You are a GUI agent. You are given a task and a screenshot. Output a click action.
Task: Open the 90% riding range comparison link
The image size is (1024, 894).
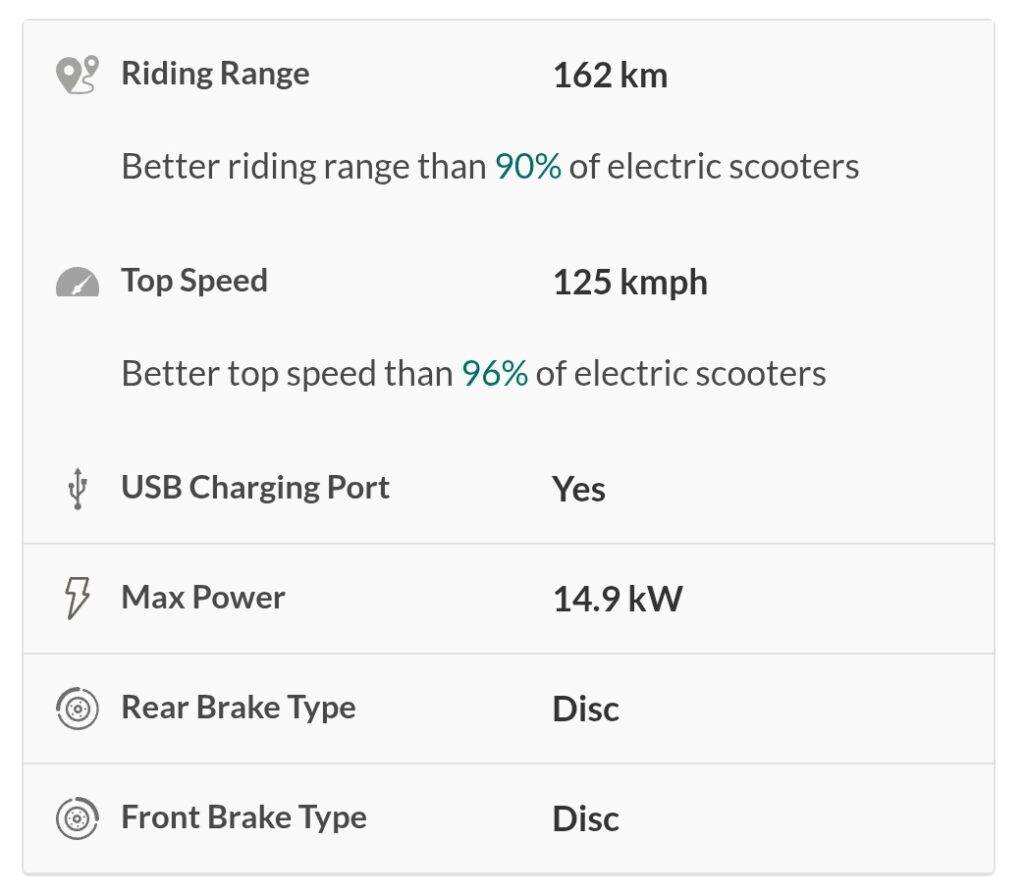(528, 166)
